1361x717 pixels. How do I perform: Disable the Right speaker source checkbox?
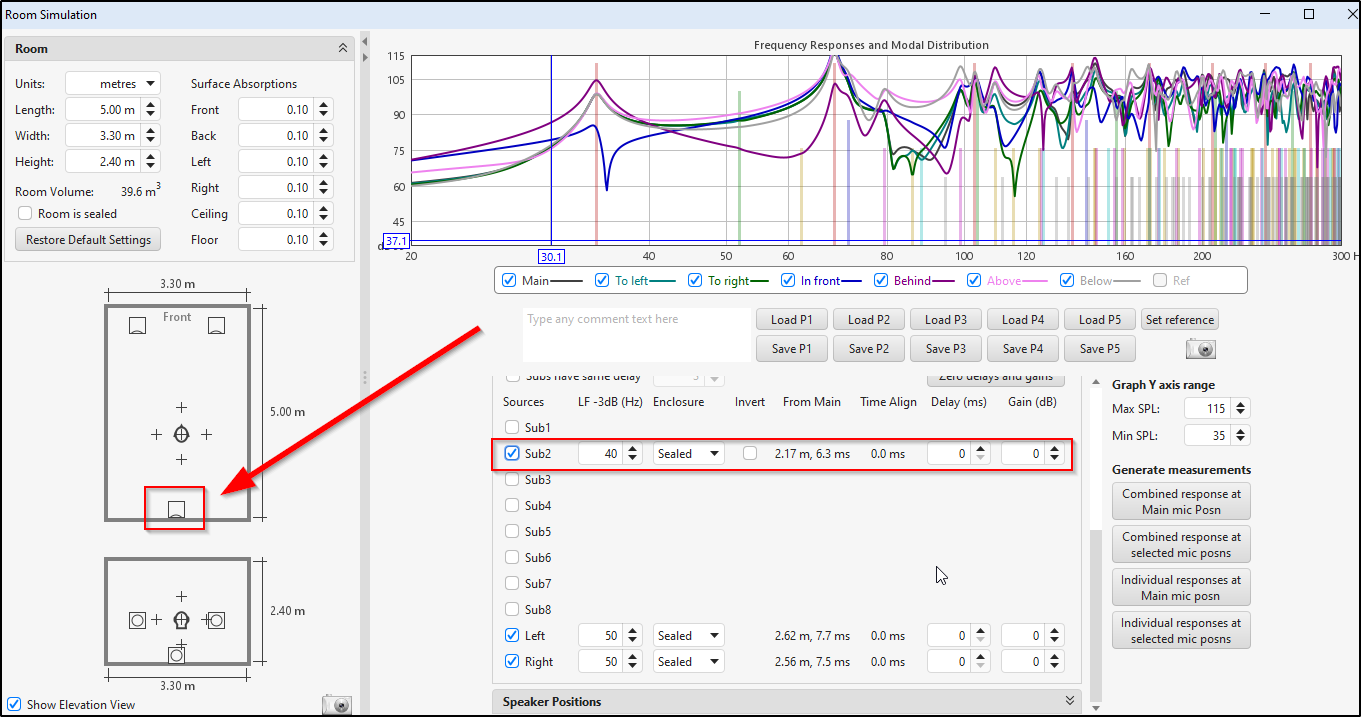click(512, 662)
